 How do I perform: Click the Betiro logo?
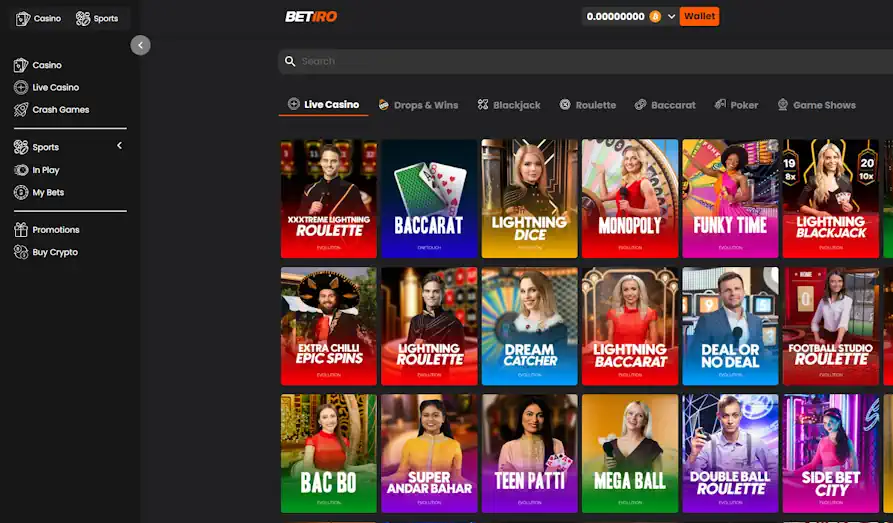click(311, 17)
